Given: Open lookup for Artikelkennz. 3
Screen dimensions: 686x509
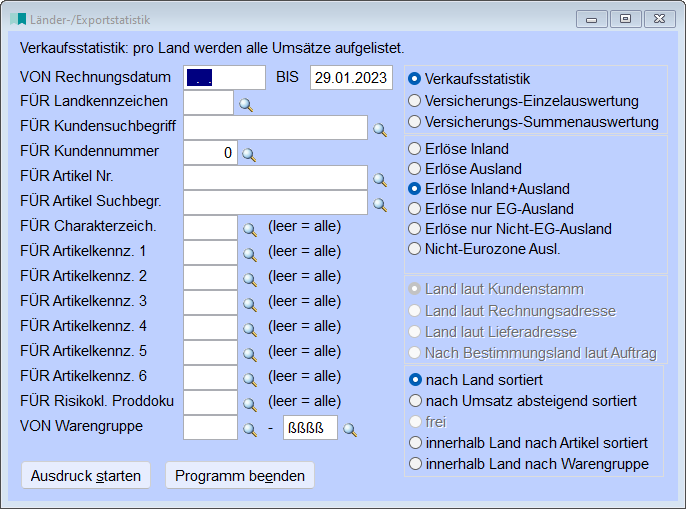Looking at the screenshot, I should [250, 304].
